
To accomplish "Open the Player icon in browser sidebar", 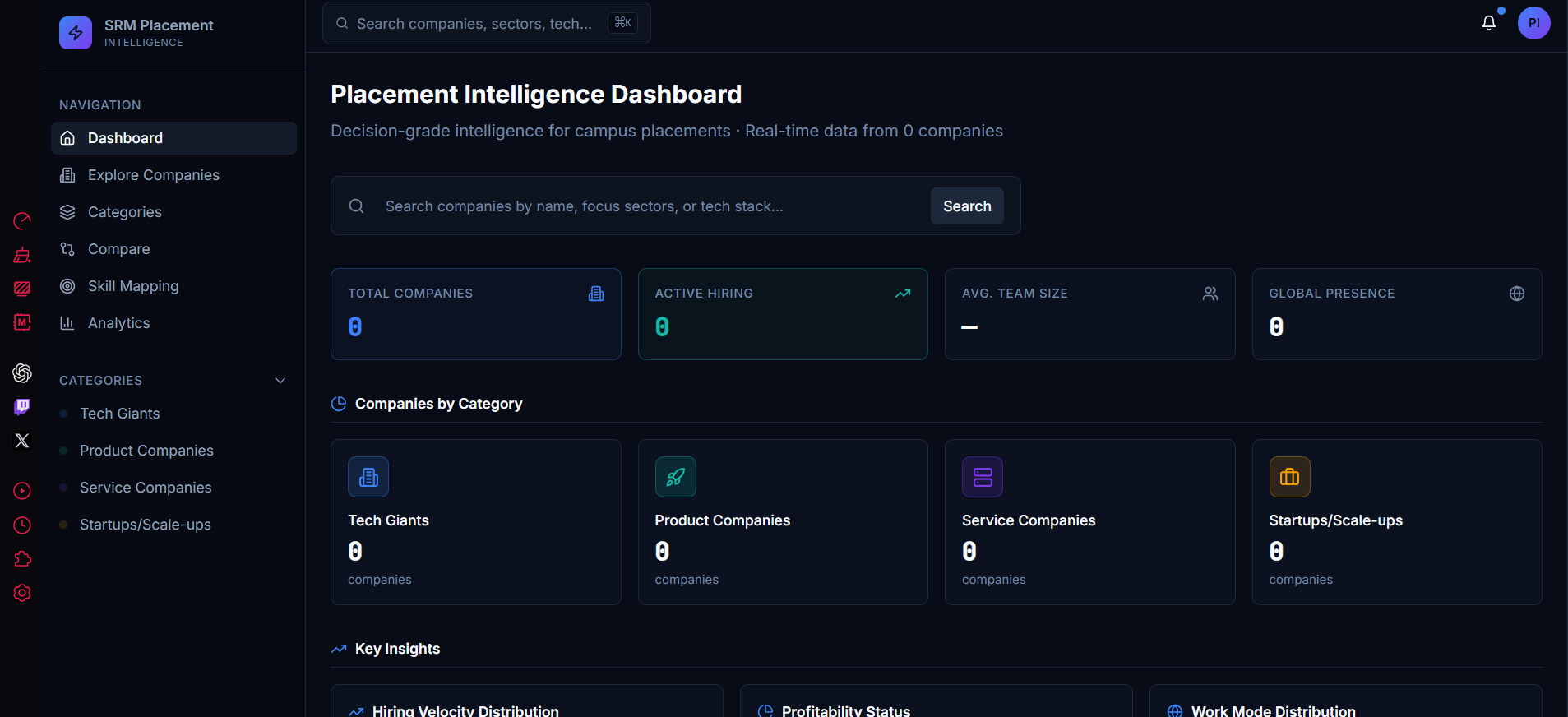I will 22,491.
